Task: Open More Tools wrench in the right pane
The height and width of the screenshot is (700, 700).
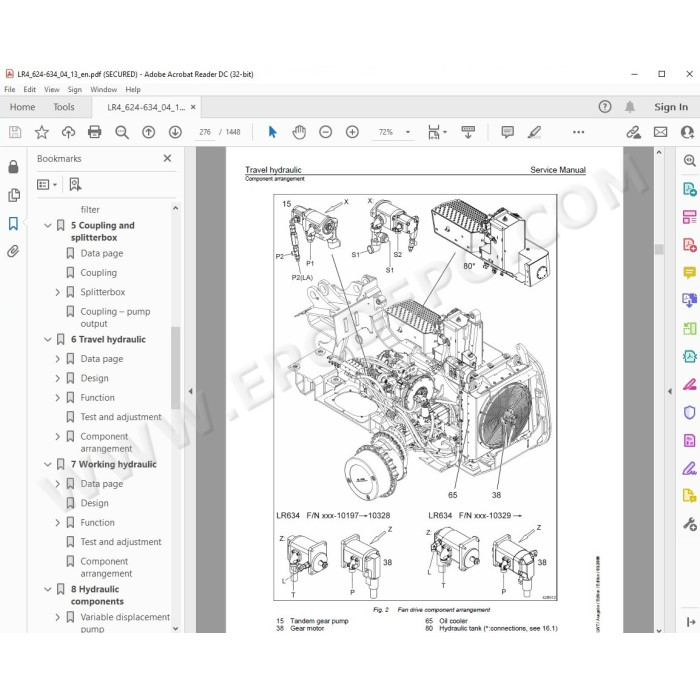Action: [x=690, y=524]
